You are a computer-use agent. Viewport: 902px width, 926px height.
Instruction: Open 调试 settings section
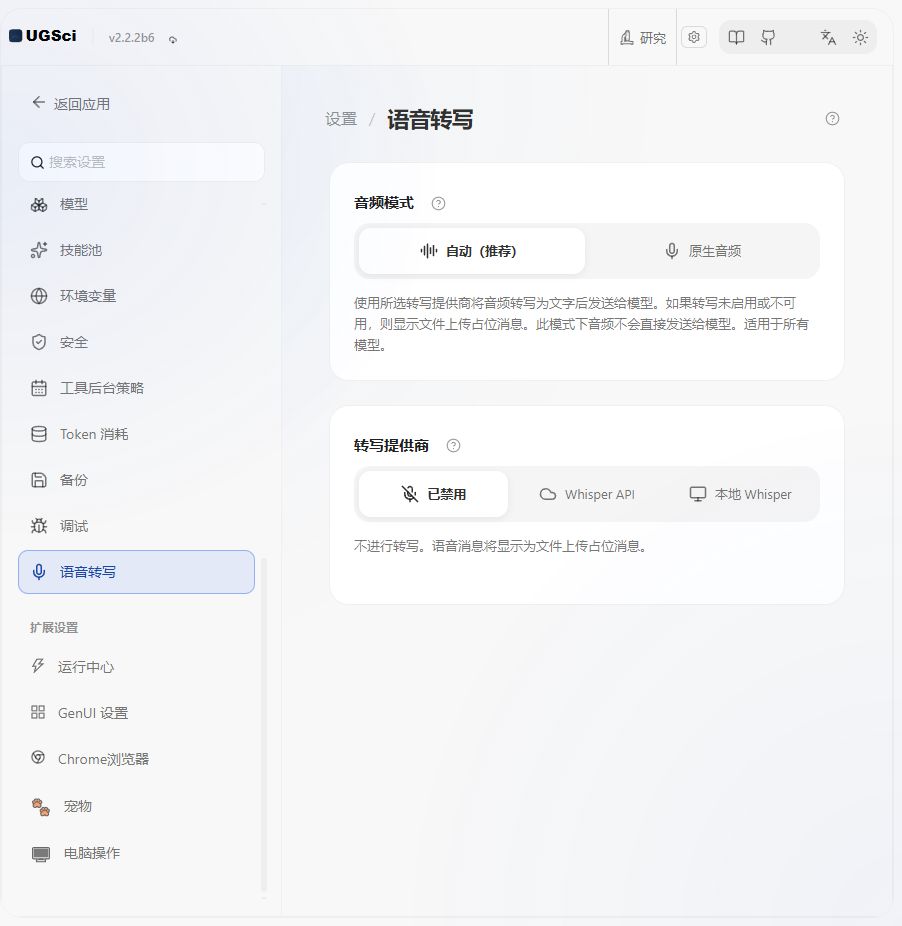point(136,526)
